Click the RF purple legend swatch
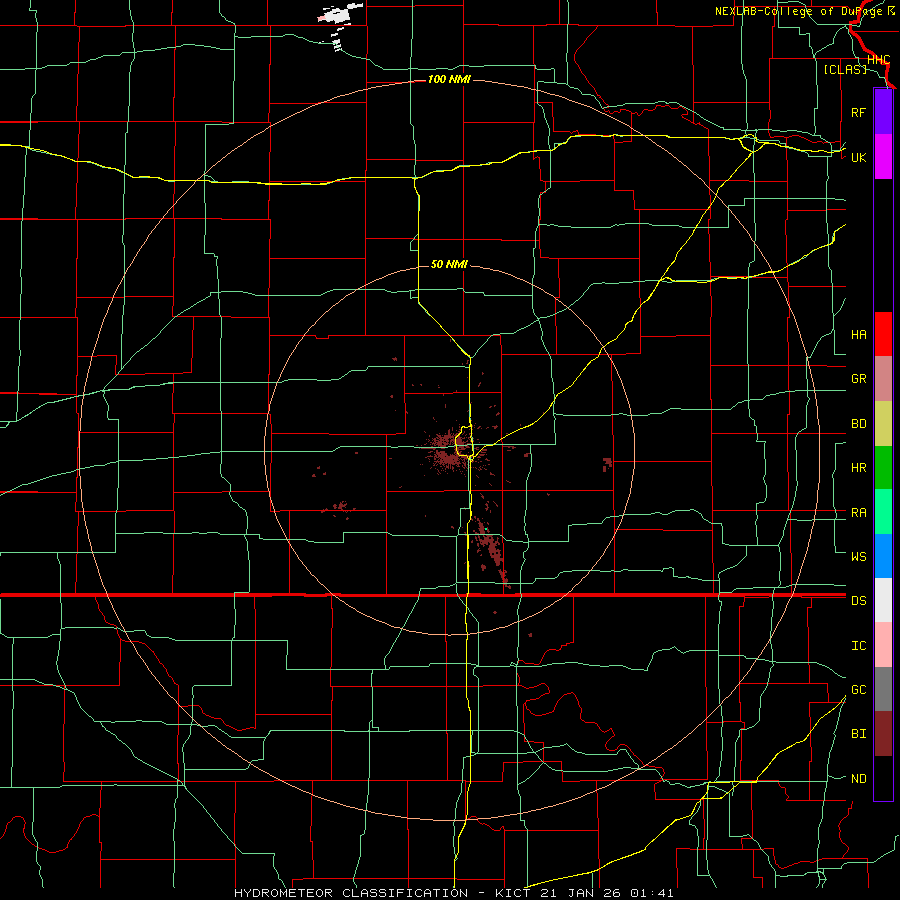 tap(883, 112)
